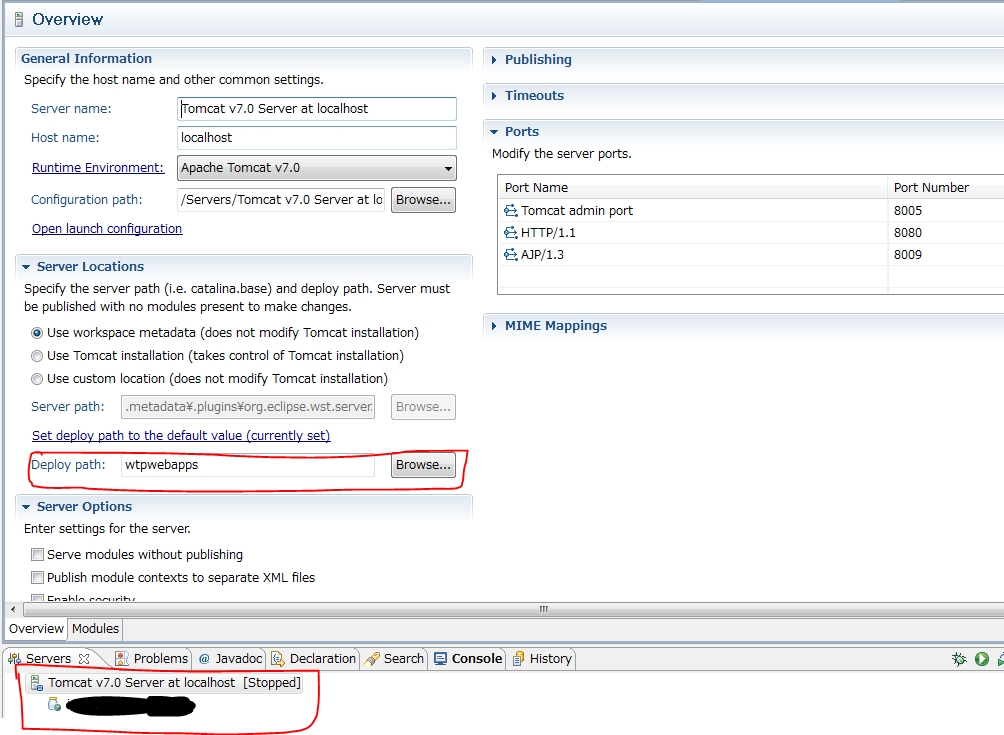Select Use Tomcat installation radio option

(37, 356)
